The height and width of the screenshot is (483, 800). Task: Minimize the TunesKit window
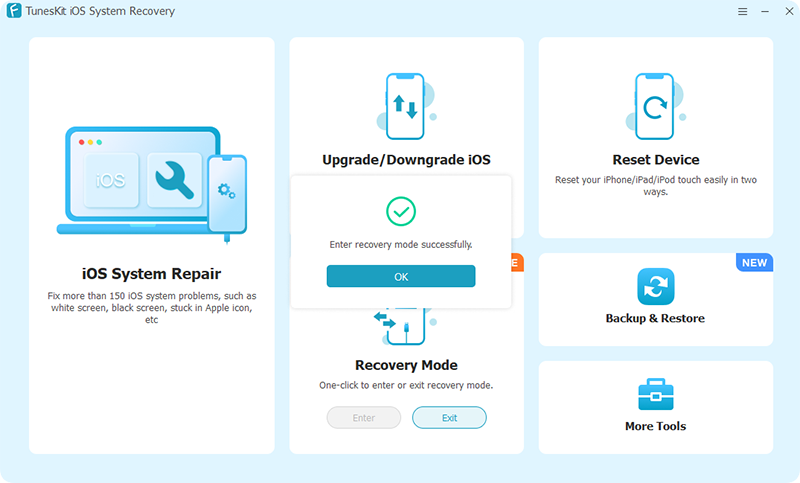[x=765, y=11]
